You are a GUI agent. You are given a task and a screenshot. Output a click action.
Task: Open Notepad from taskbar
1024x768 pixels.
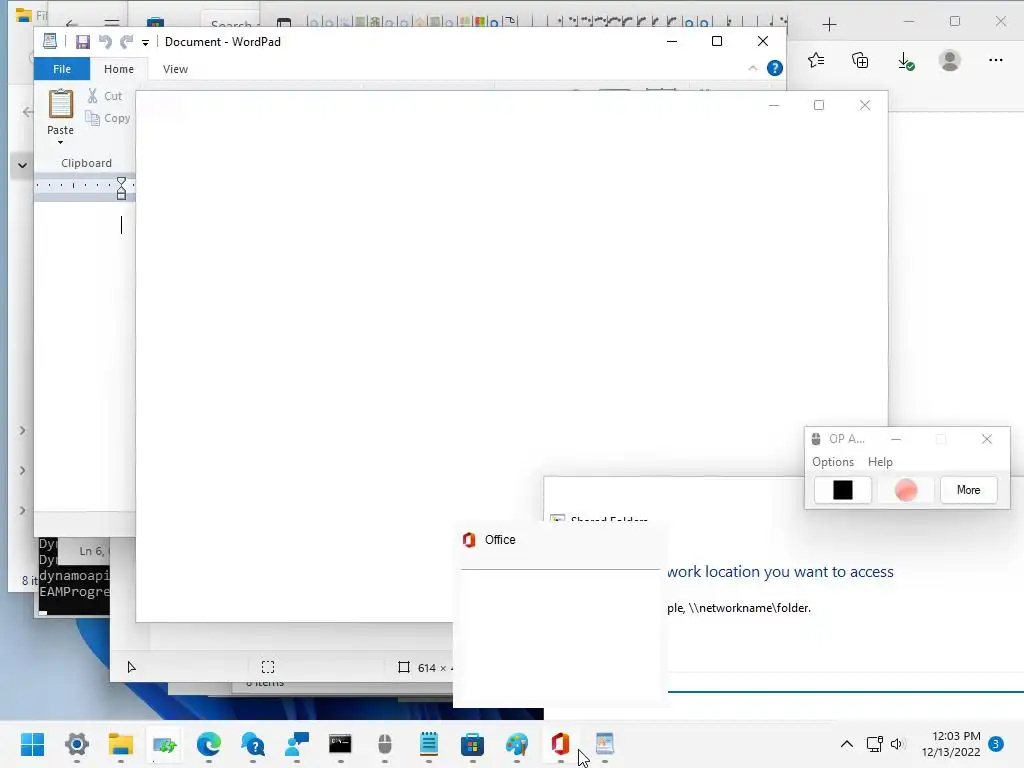[428, 744]
